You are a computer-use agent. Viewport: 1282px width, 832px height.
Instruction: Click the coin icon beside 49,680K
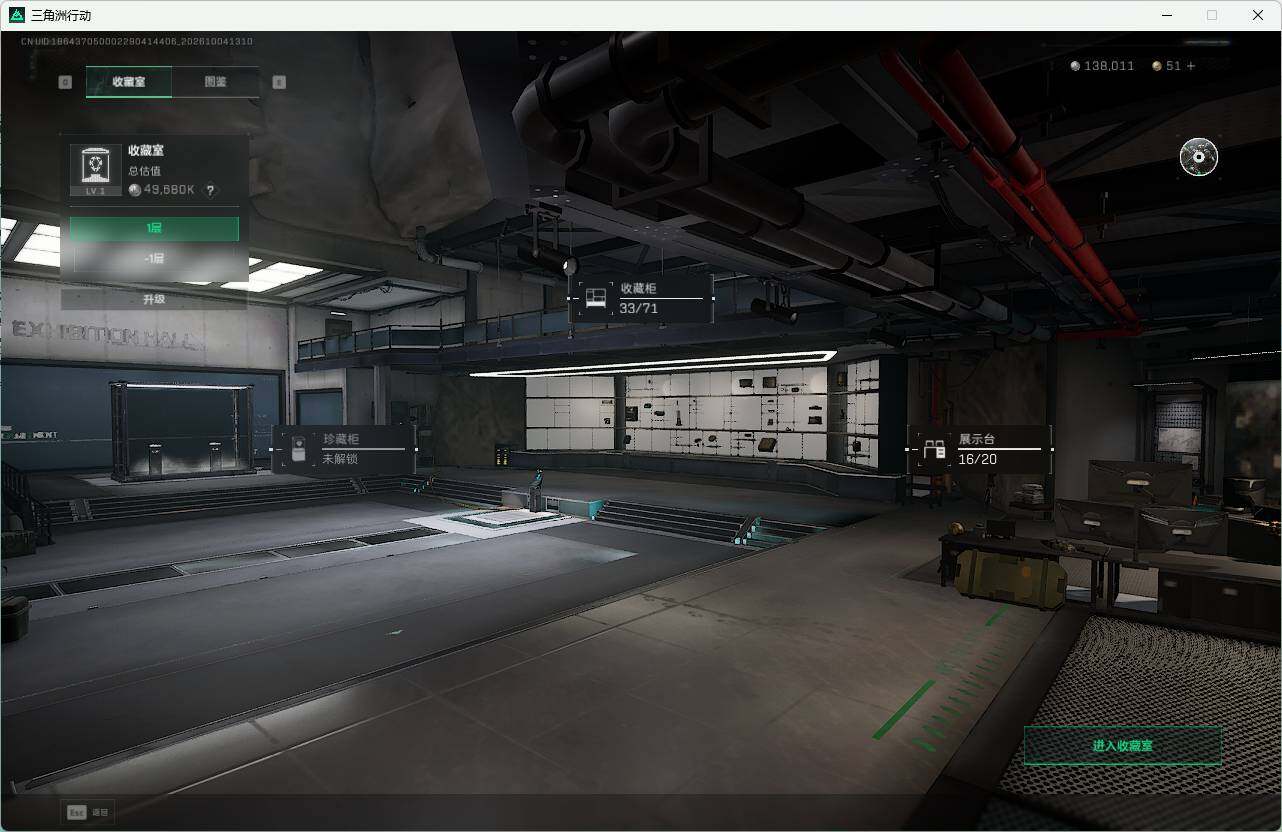click(x=135, y=190)
